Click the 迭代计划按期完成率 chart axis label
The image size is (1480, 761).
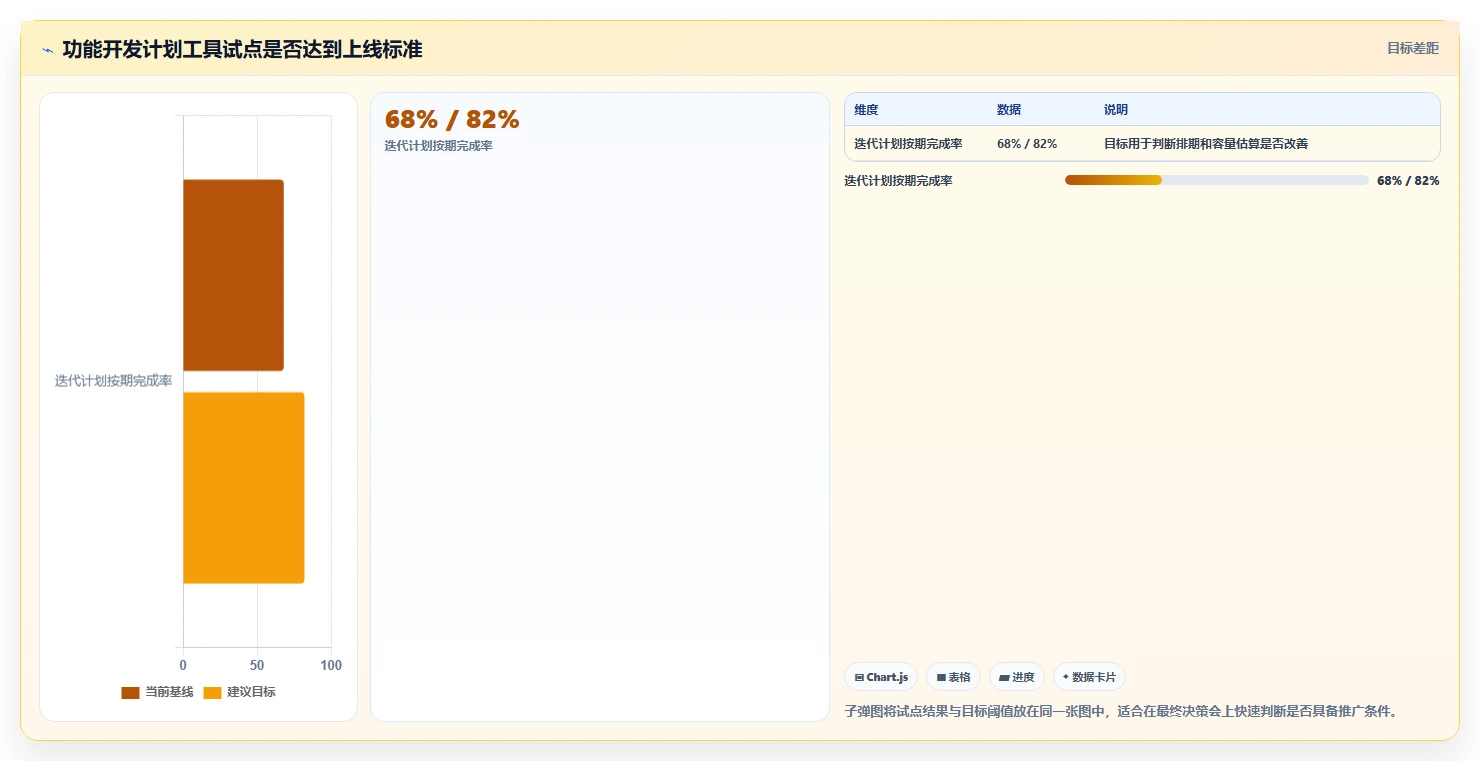coord(113,381)
